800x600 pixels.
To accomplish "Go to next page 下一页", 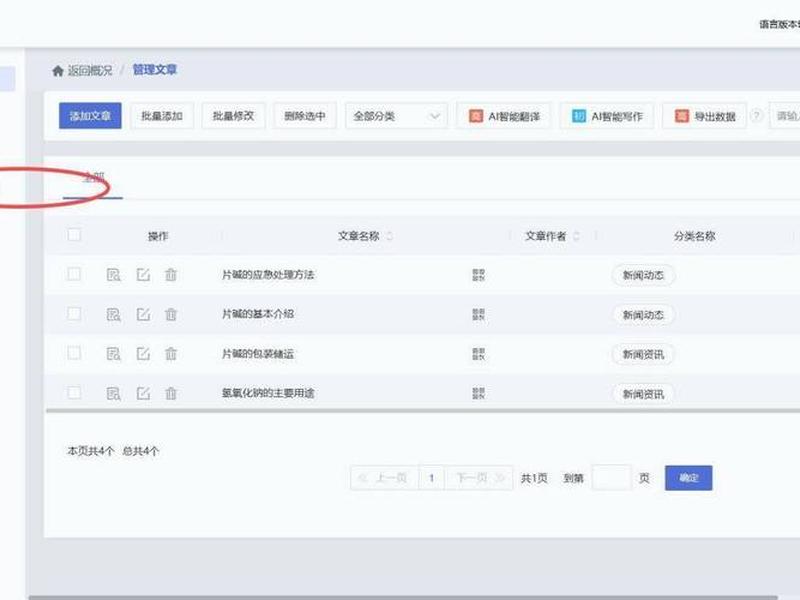I will tap(479, 478).
